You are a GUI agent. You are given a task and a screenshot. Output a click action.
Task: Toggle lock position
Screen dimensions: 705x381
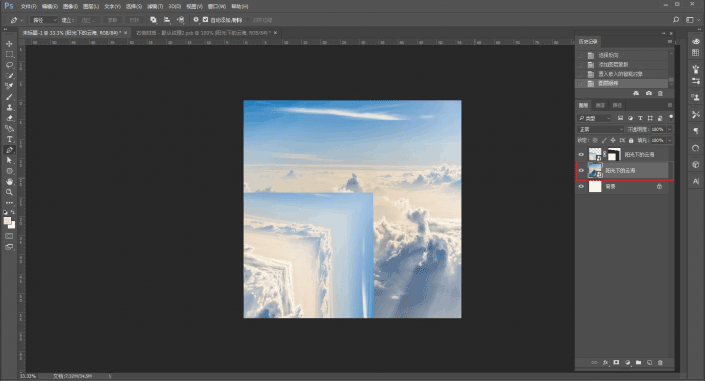coord(613,140)
